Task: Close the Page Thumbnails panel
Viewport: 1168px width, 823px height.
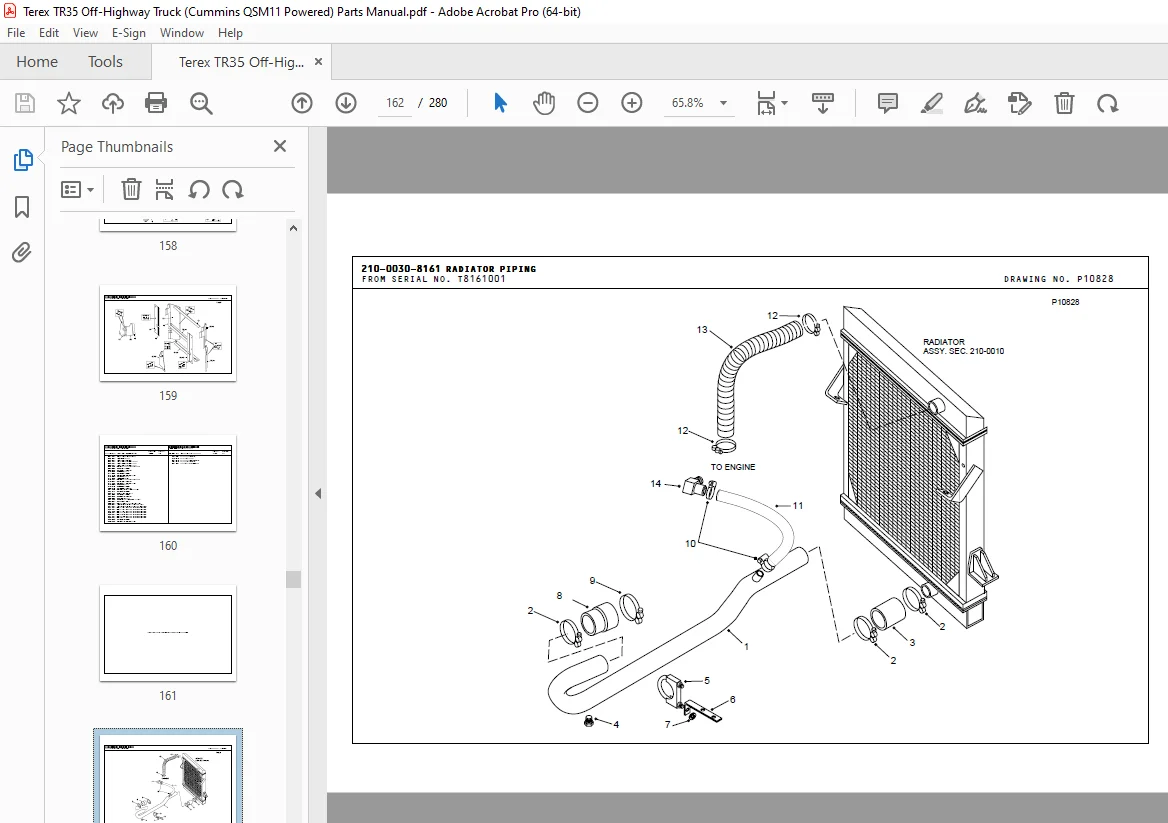Action: [280, 146]
